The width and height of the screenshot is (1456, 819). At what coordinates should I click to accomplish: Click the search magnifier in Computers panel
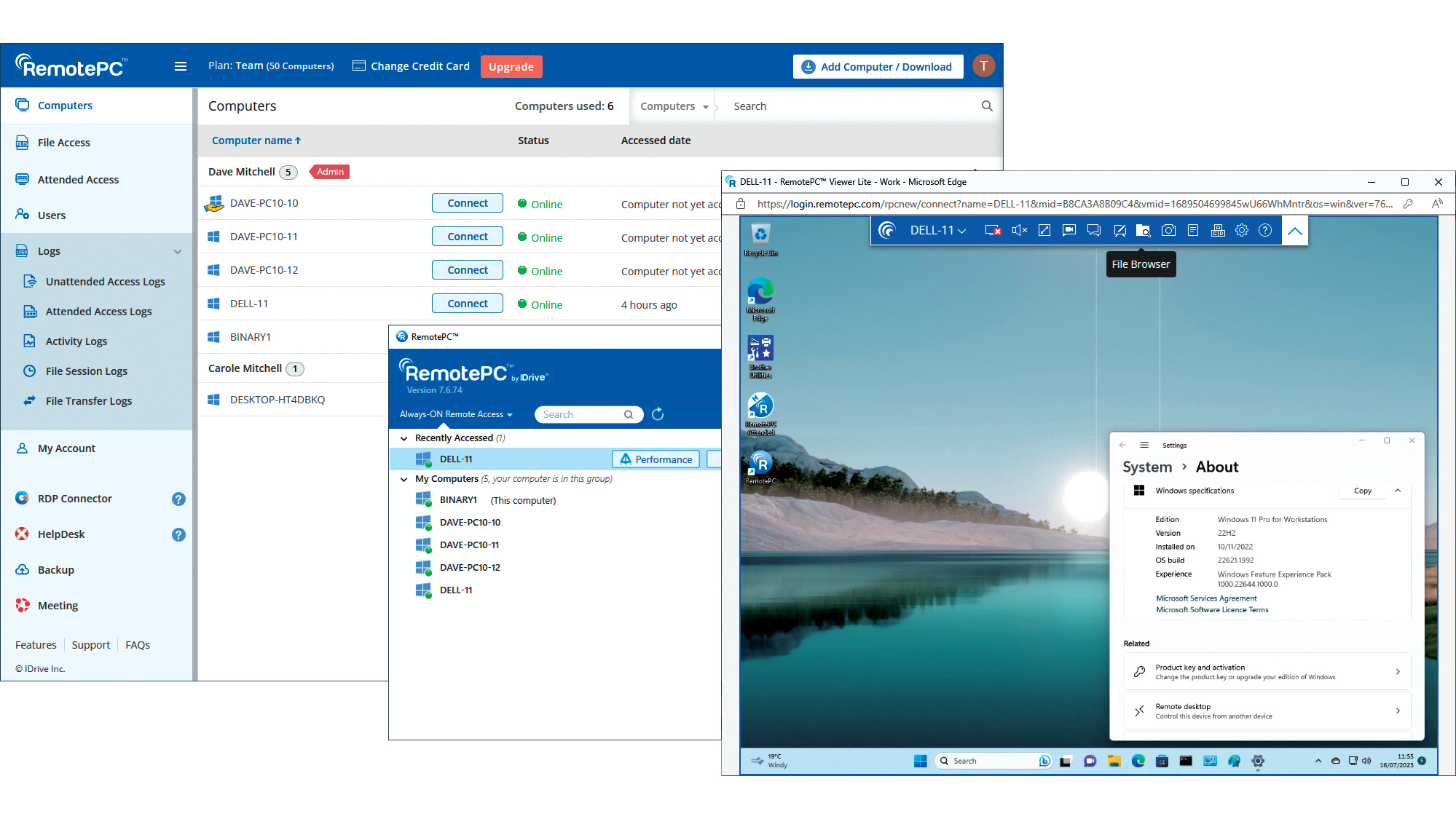pos(987,106)
